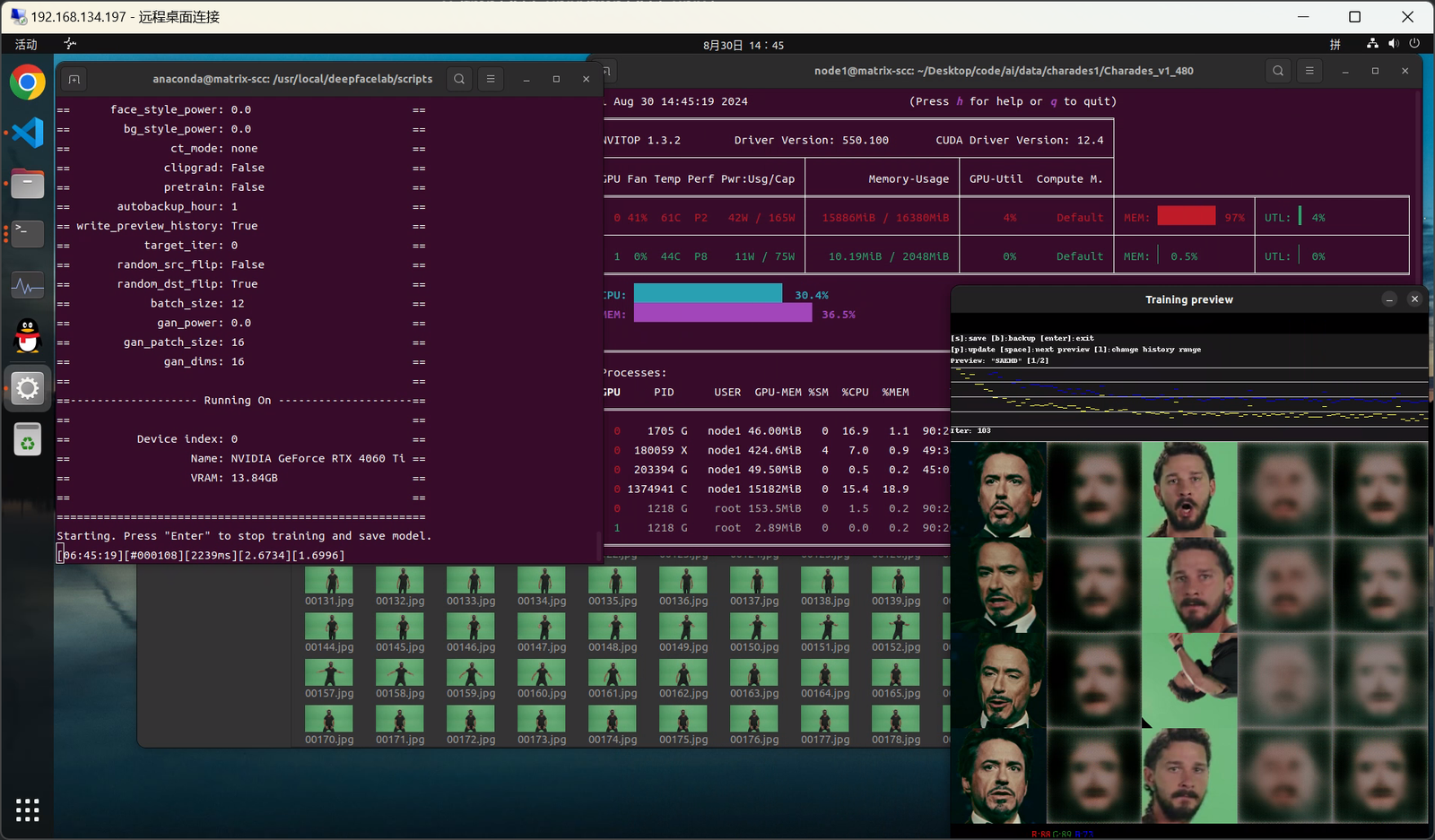Click the teal CPU usage bar
This screenshot has width=1435, height=840.
coord(708,294)
